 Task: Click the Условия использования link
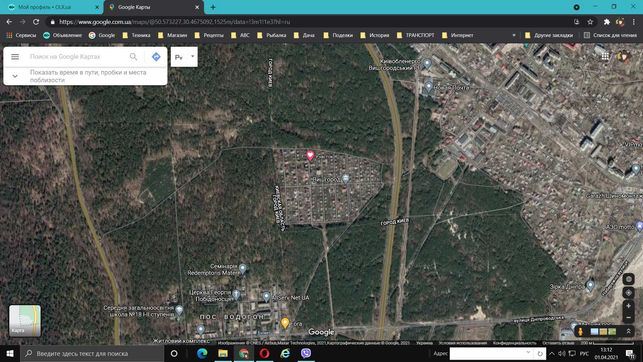click(463, 343)
